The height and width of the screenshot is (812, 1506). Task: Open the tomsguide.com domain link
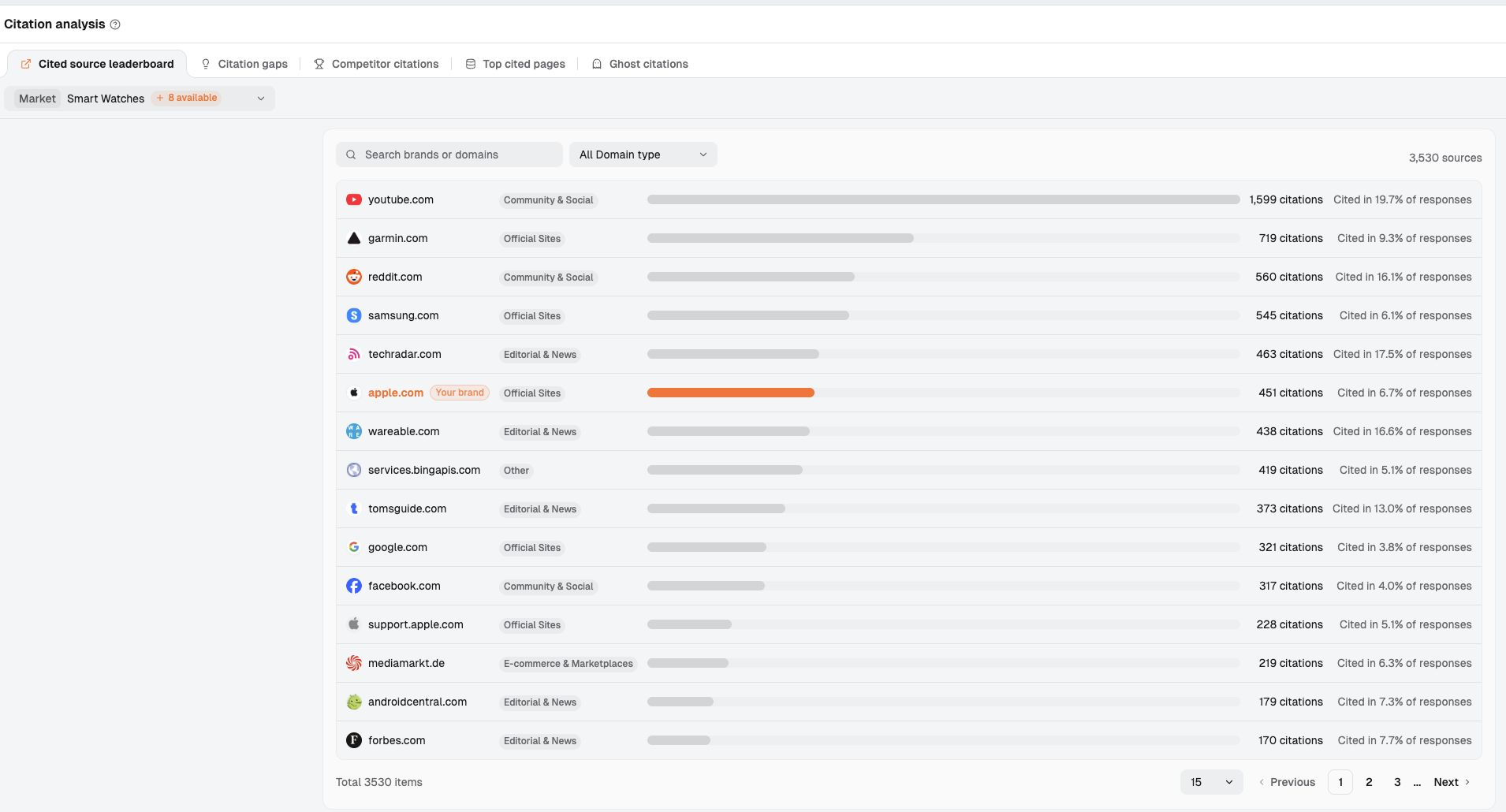(408, 509)
